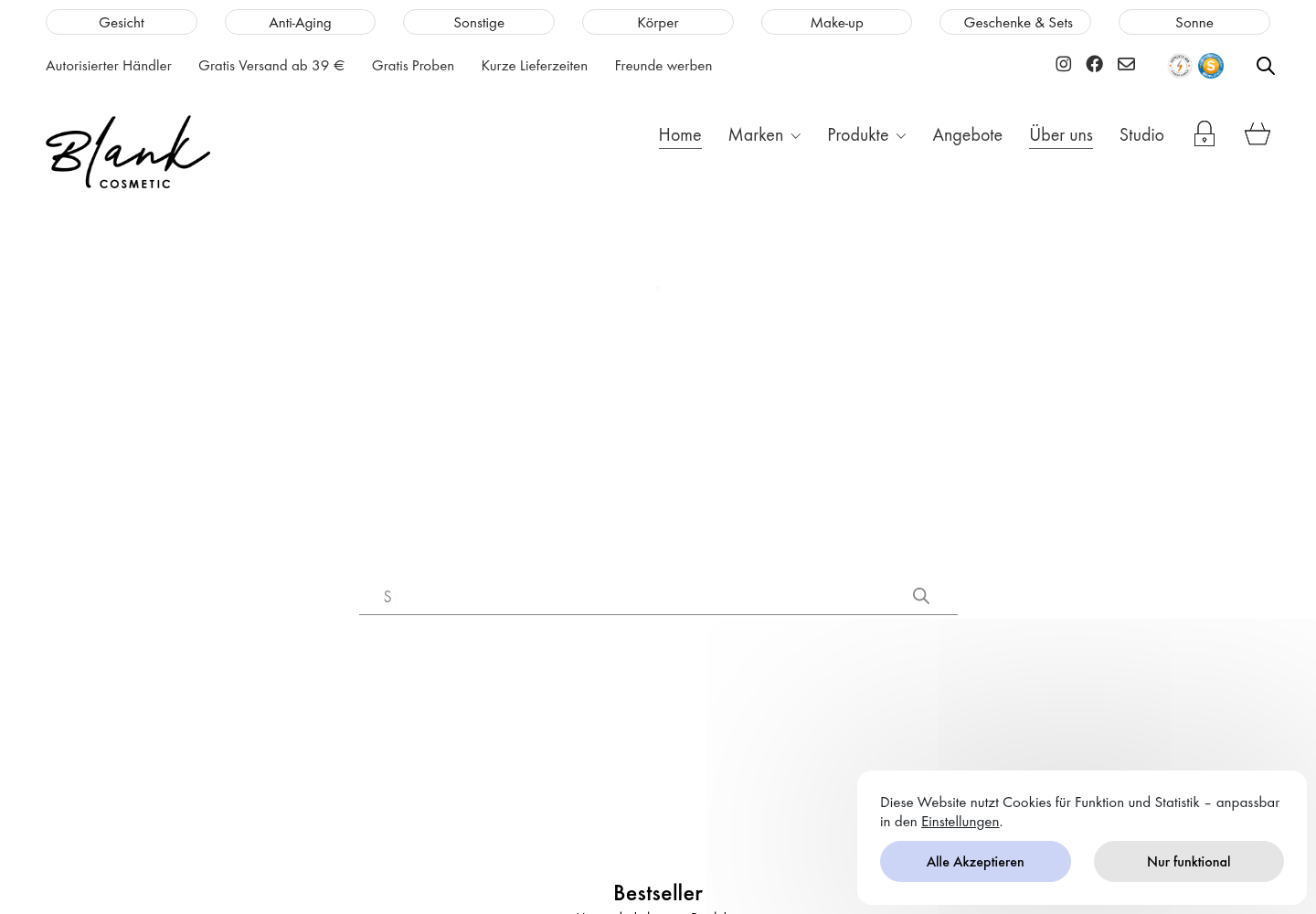This screenshot has height=914, width=1316.
Task: Select the Make-up category pill
Action: (836, 22)
